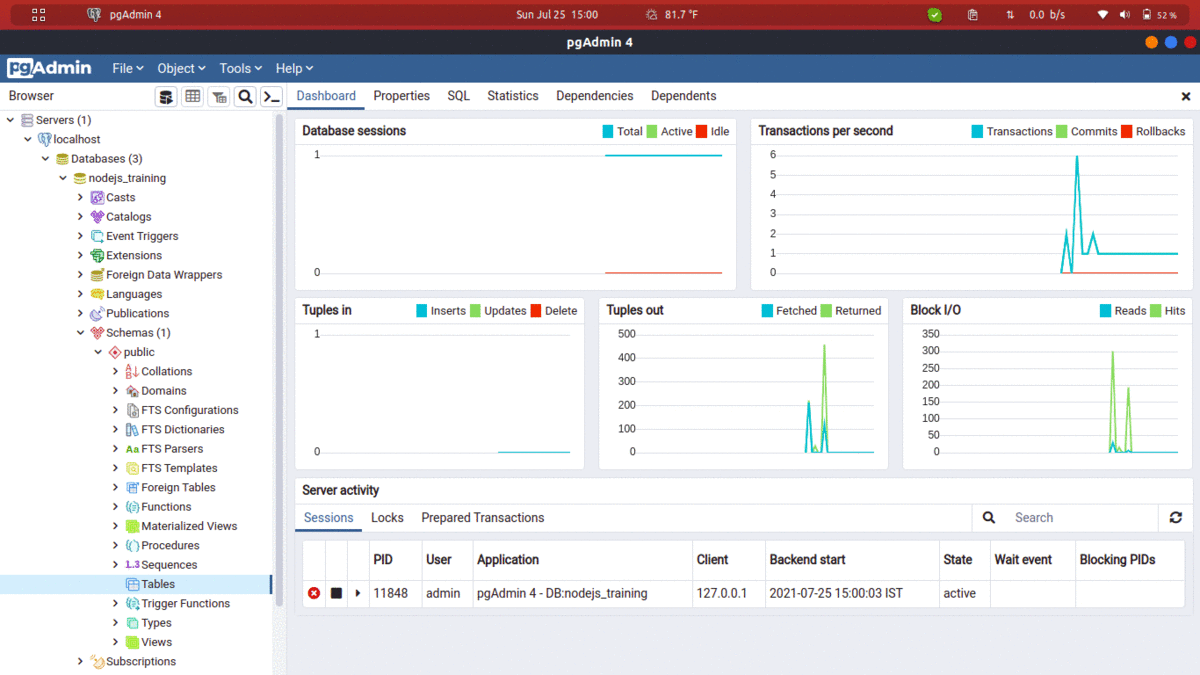Collapse the nodejs_training database node
Image resolution: width=1200 pixels, height=675 pixels.
click(64, 179)
